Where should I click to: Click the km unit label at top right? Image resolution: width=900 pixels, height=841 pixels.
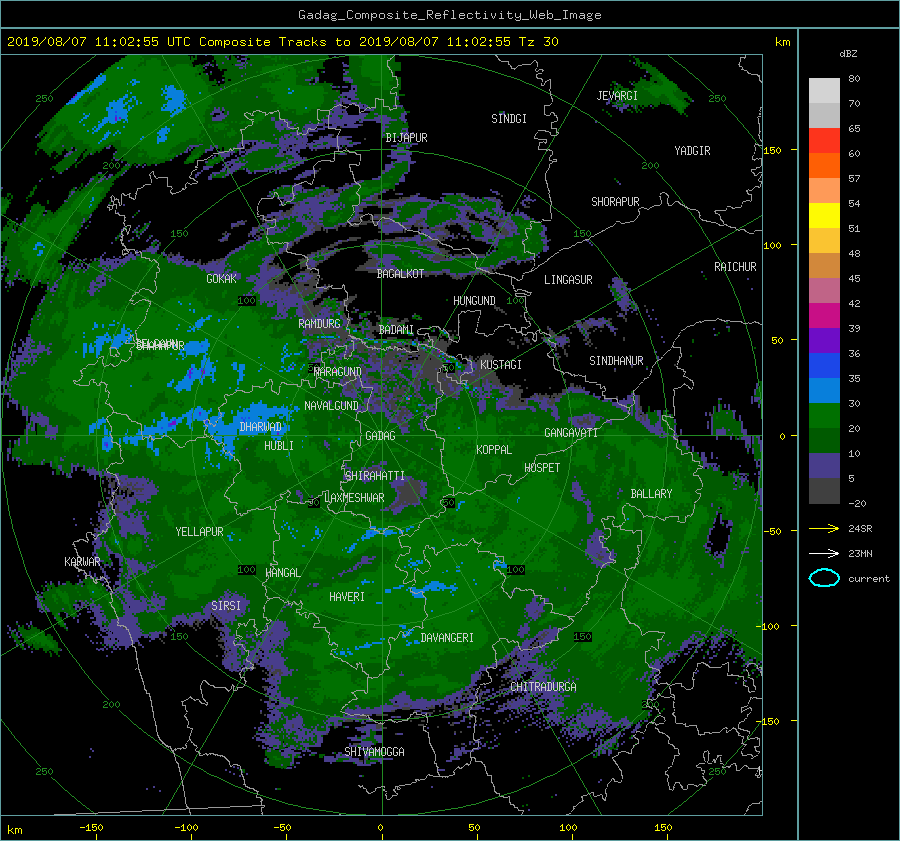[782, 42]
